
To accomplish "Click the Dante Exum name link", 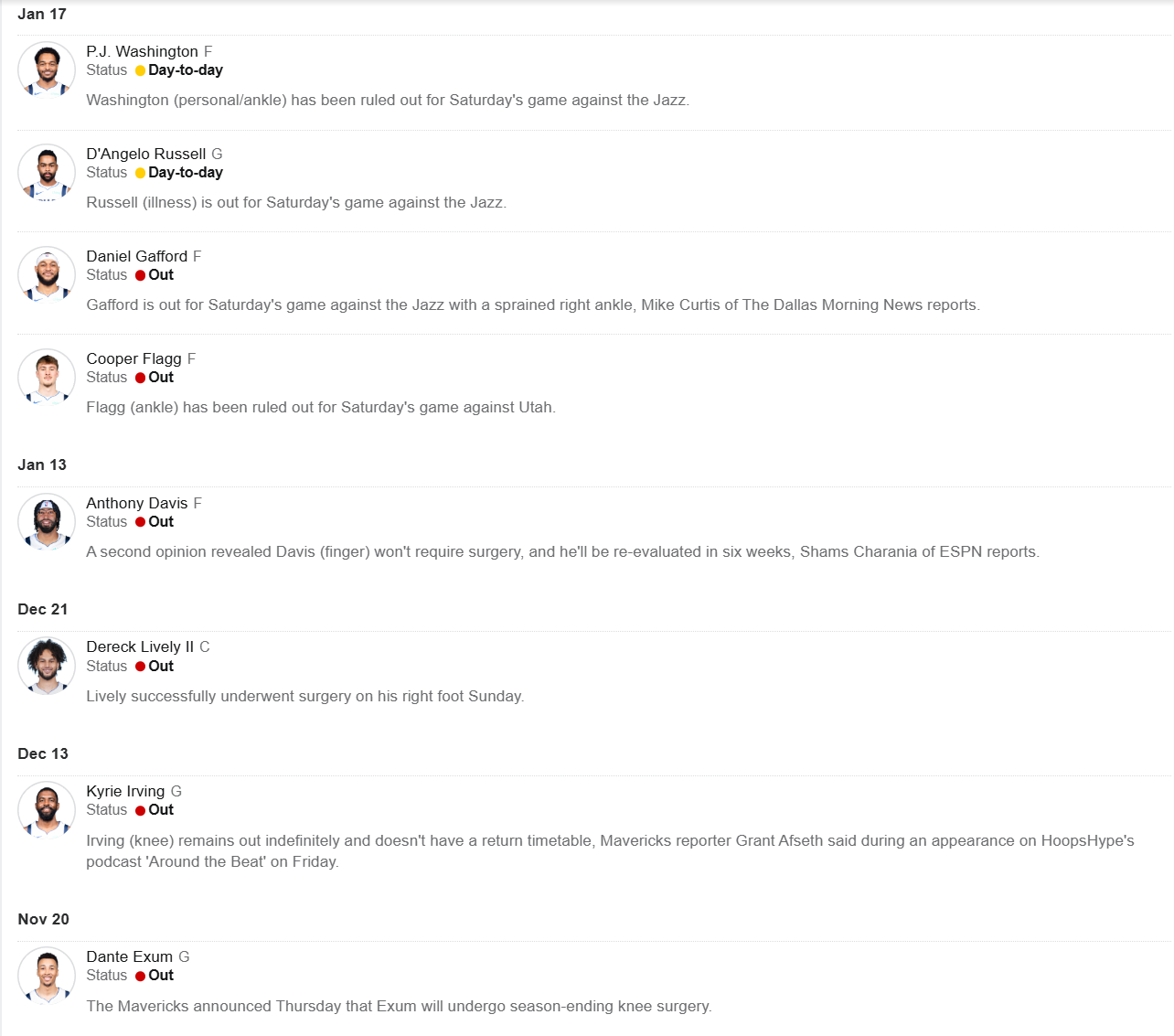I will tap(129, 956).
